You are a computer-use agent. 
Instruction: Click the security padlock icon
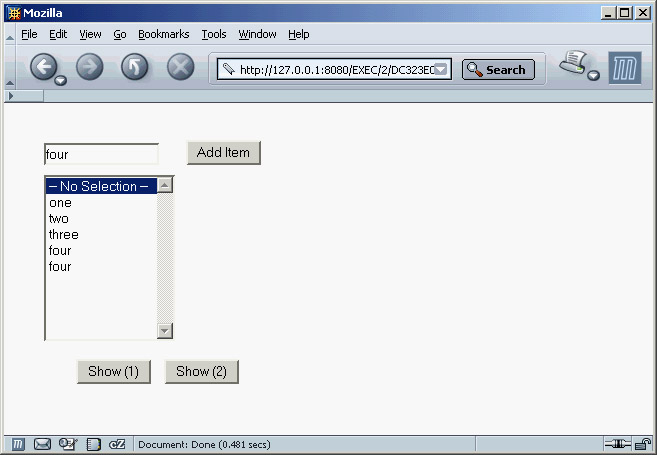(641, 444)
